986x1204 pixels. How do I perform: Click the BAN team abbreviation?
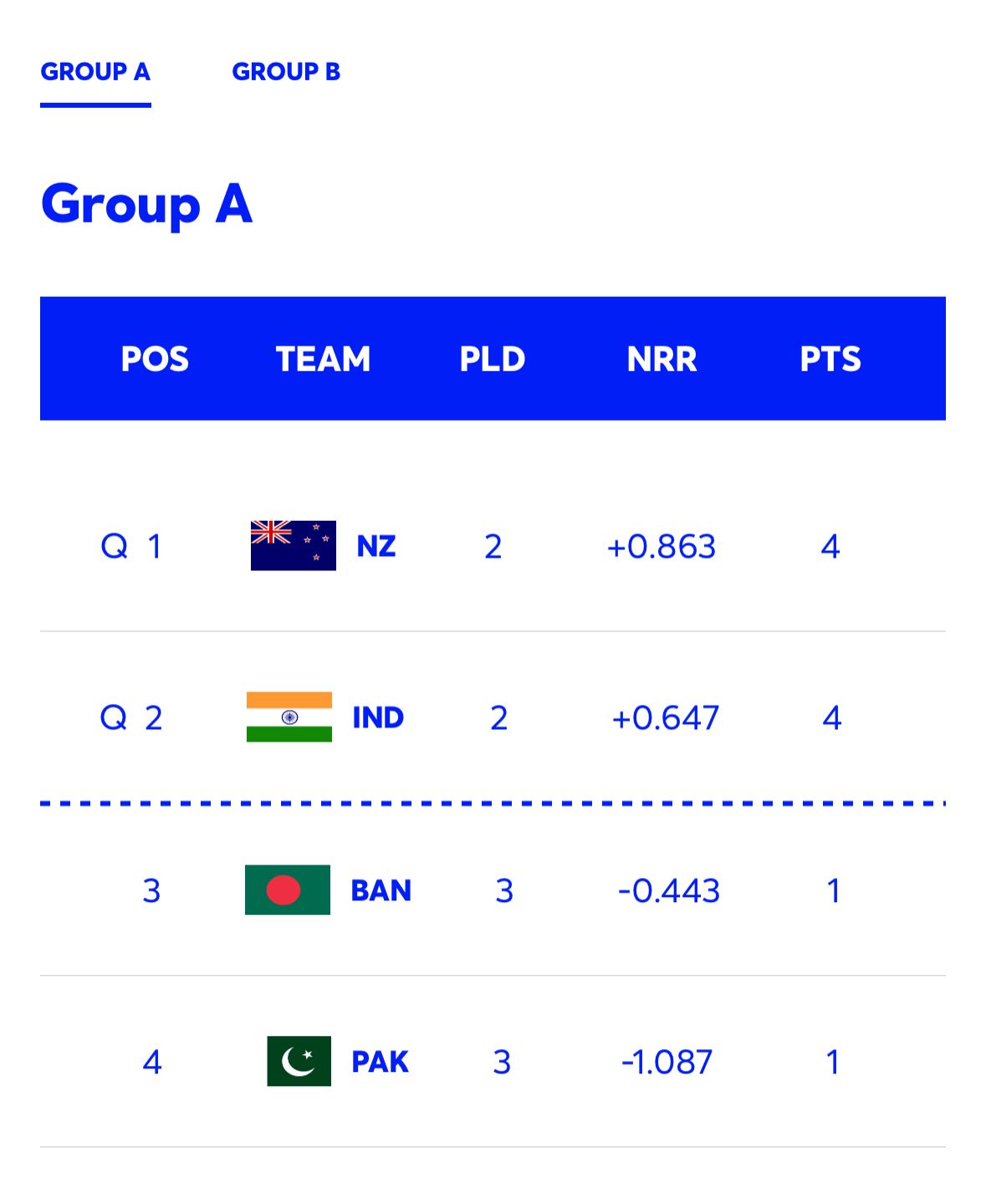(x=380, y=890)
